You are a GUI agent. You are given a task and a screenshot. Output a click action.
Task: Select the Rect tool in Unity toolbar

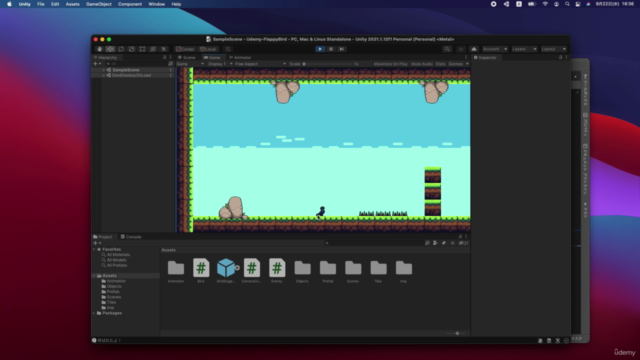click(x=142, y=49)
